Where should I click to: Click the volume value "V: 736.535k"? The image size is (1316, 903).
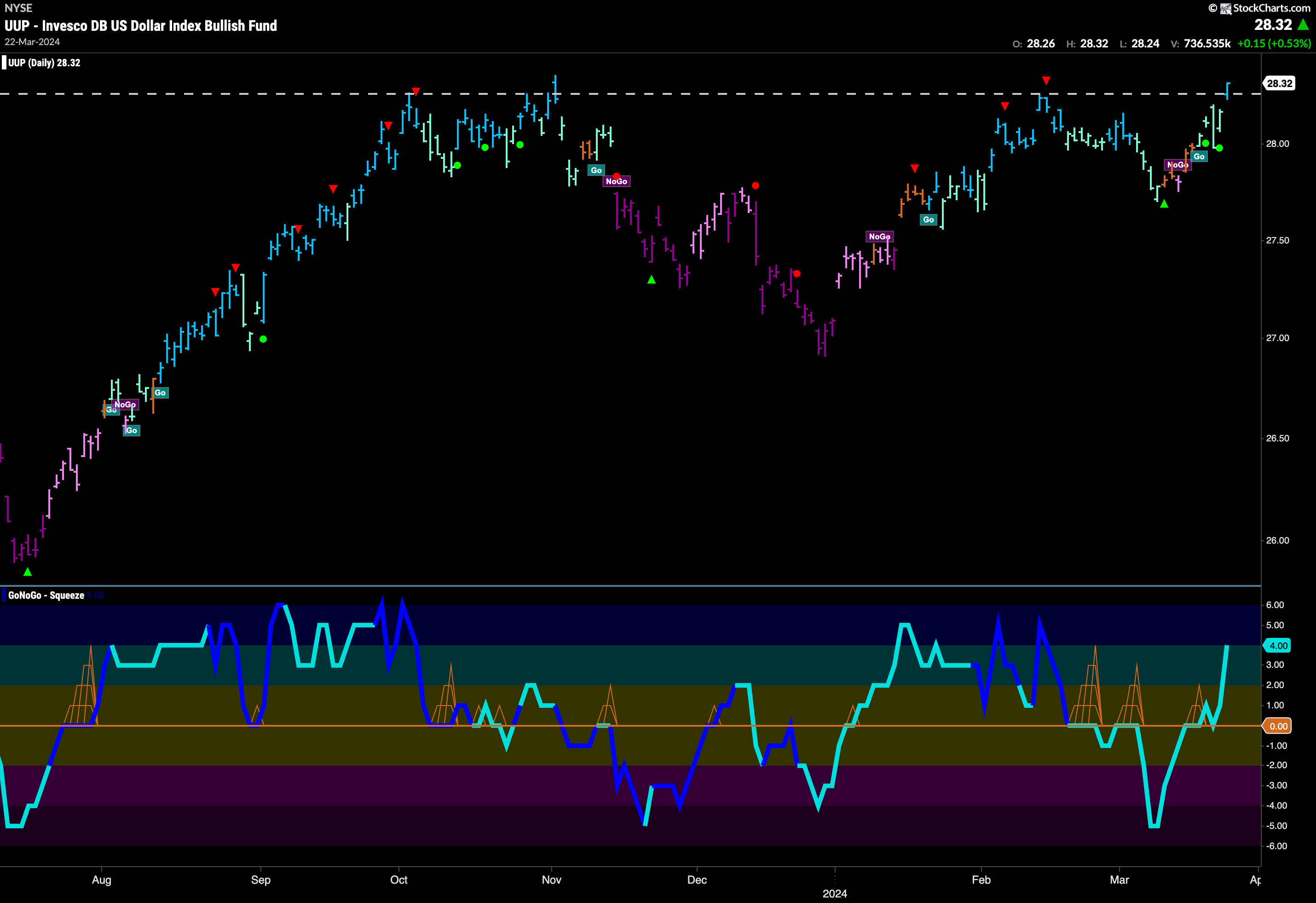tap(1201, 44)
